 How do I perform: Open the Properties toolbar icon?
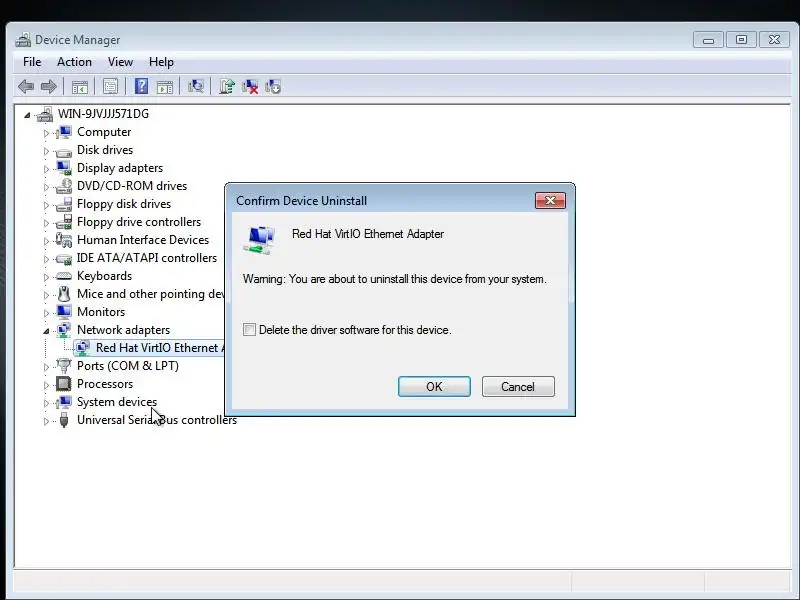pos(110,87)
